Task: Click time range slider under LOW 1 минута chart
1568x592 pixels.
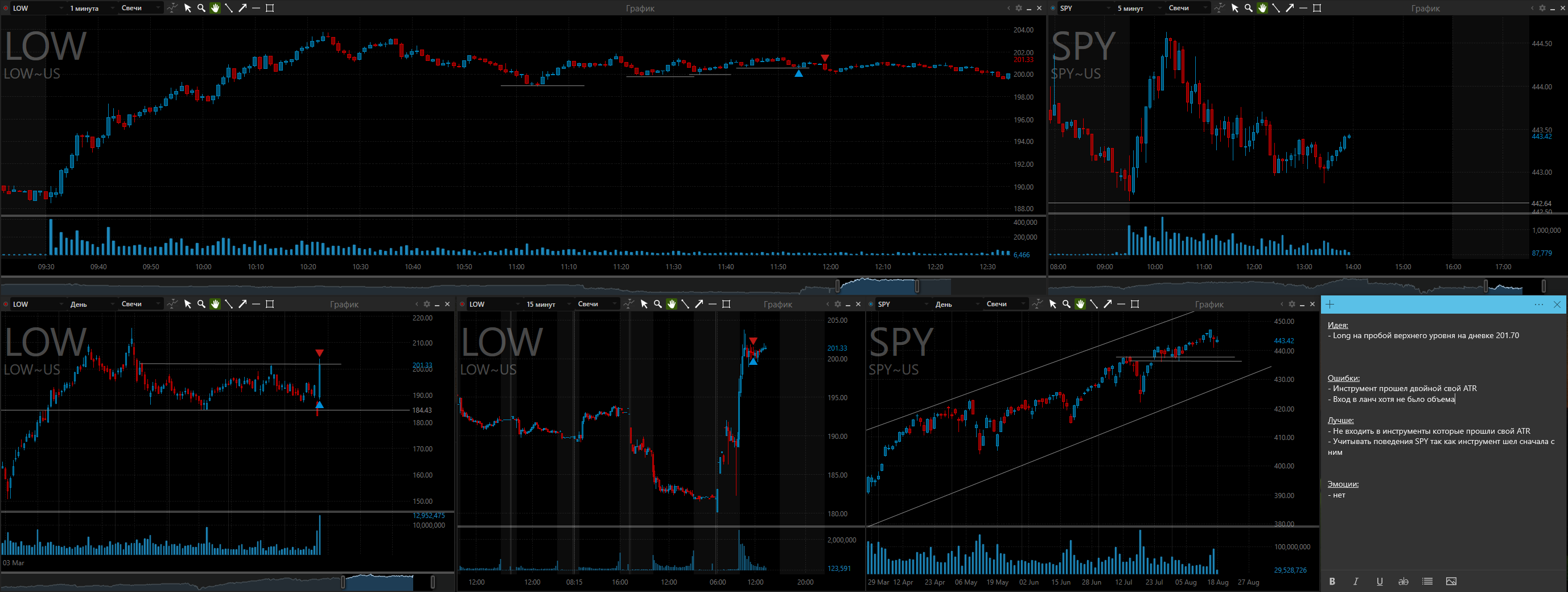Action: (x=877, y=286)
